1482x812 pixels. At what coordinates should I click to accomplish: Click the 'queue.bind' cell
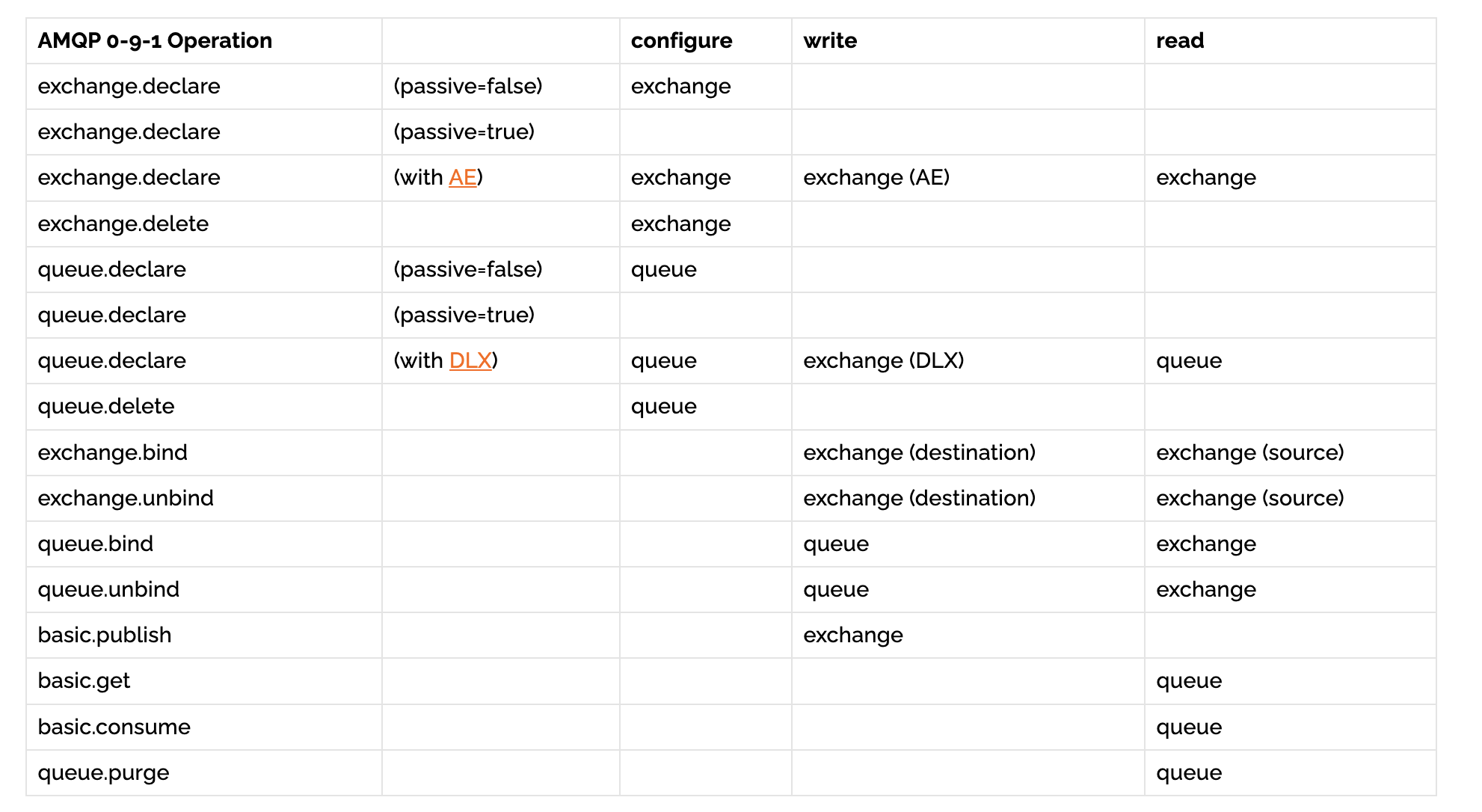pyautogui.click(x=95, y=544)
